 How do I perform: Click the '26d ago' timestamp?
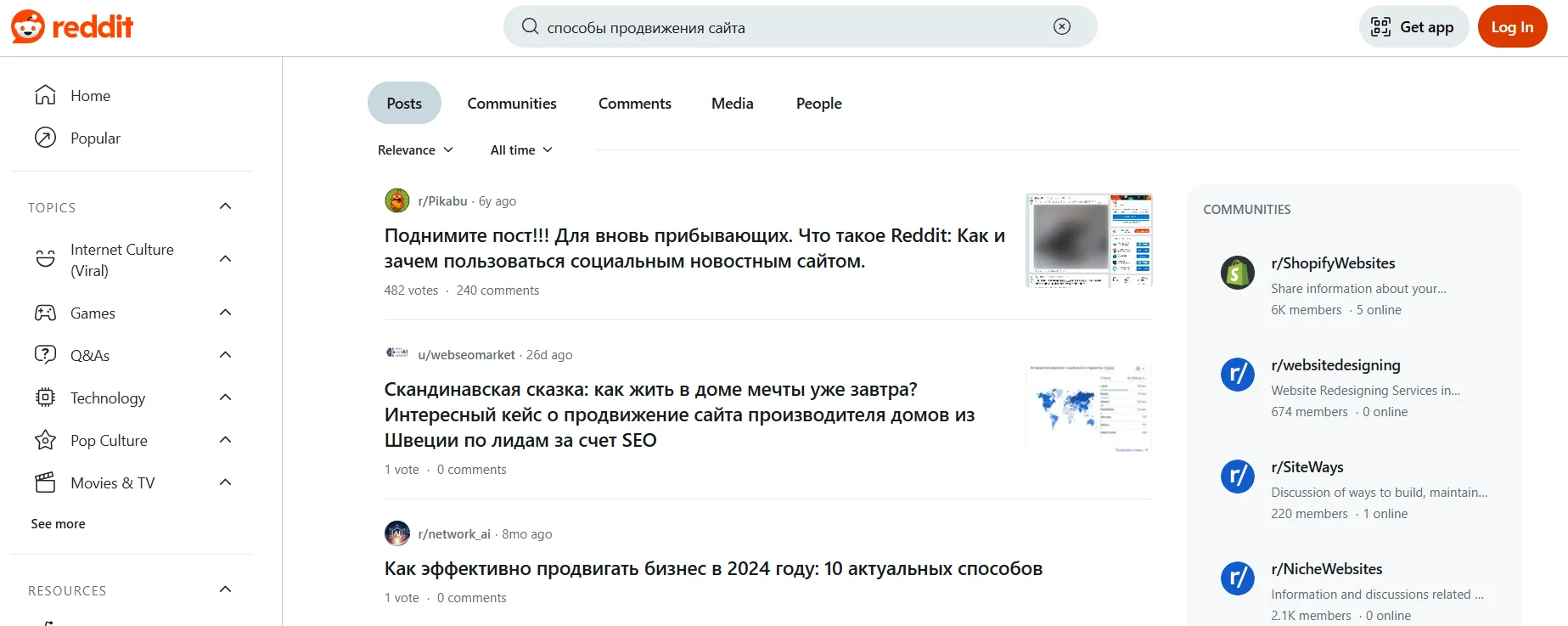click(x=549, y=355)
